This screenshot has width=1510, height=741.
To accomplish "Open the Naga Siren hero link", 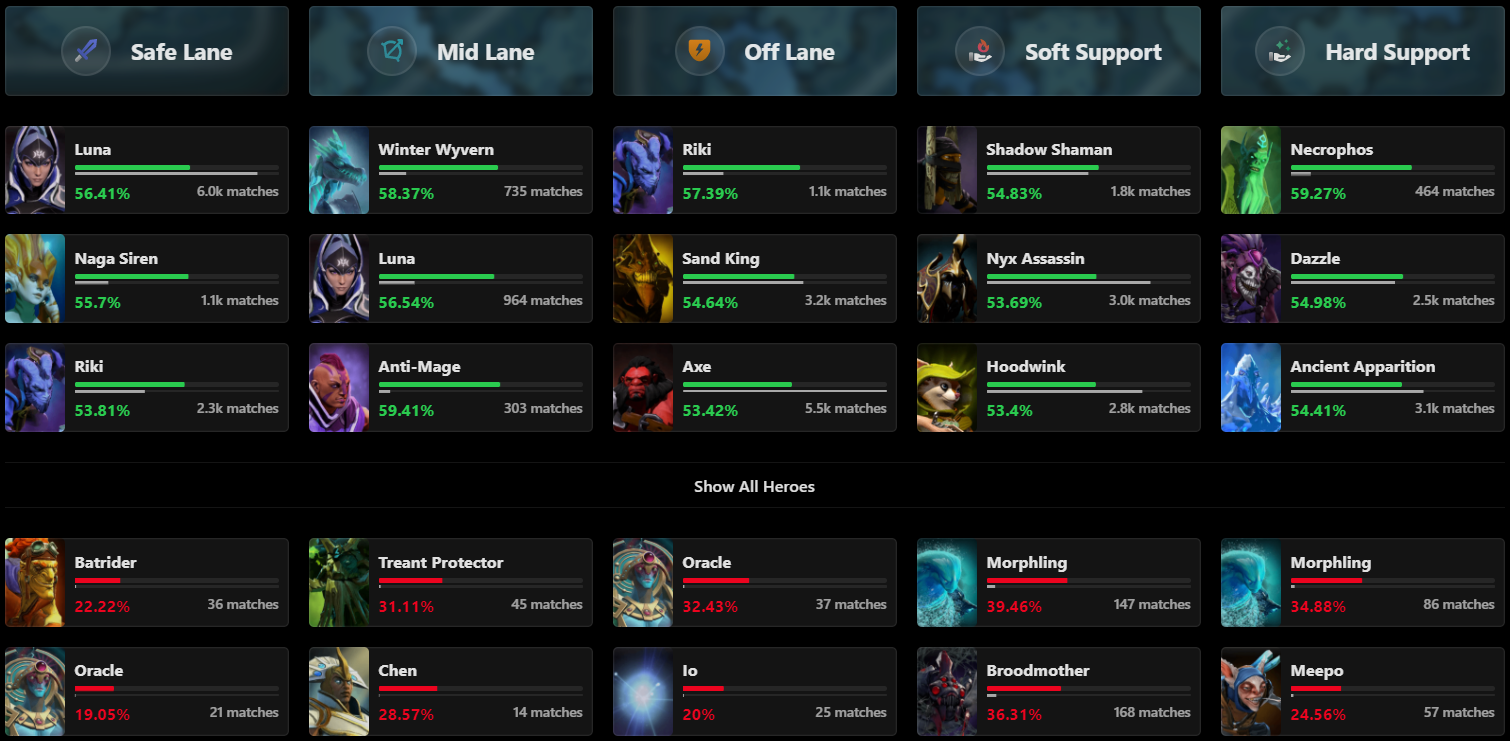I will pyautogui.click(x=116, y=258).
